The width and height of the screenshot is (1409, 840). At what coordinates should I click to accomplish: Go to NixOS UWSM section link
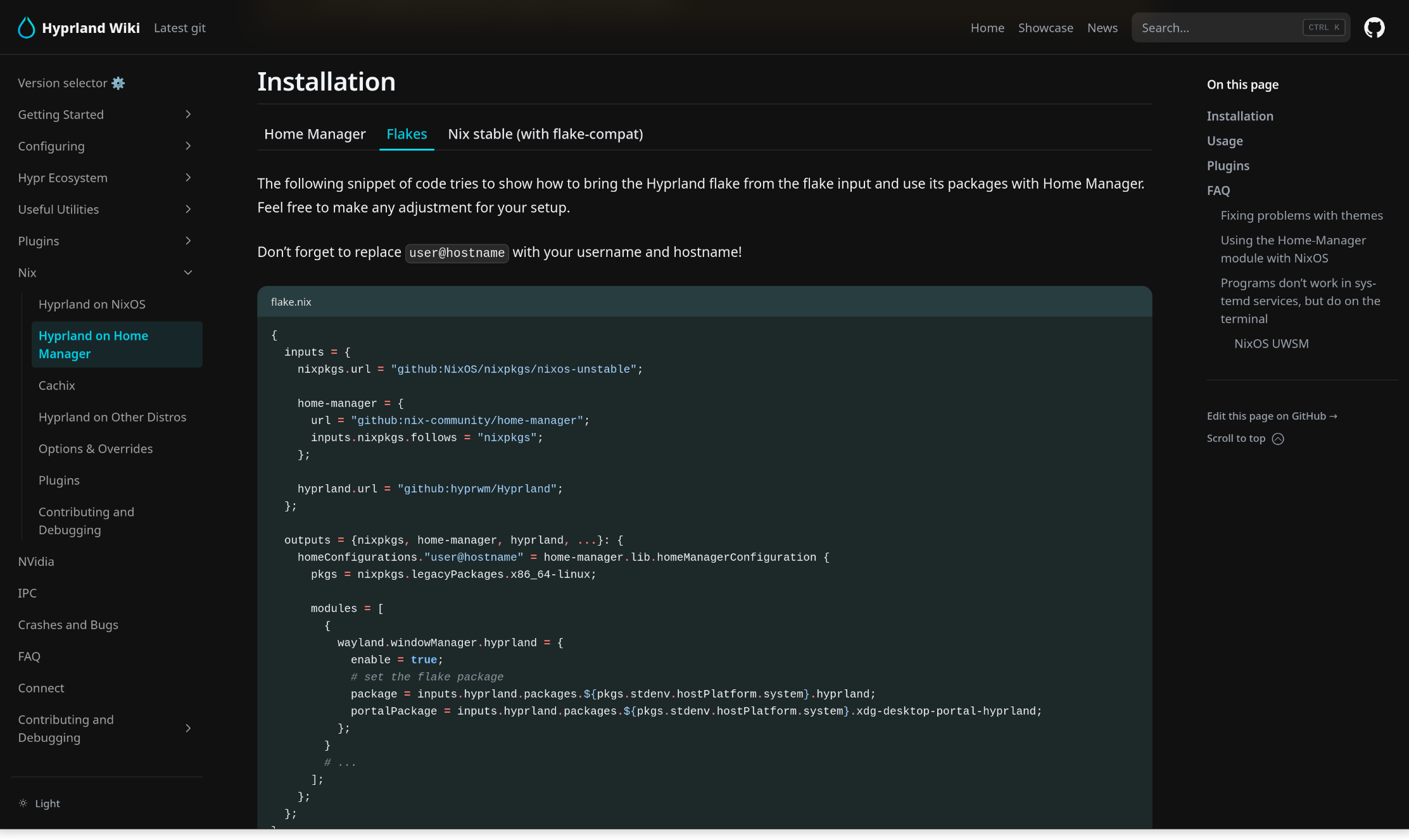point(1271,344)
